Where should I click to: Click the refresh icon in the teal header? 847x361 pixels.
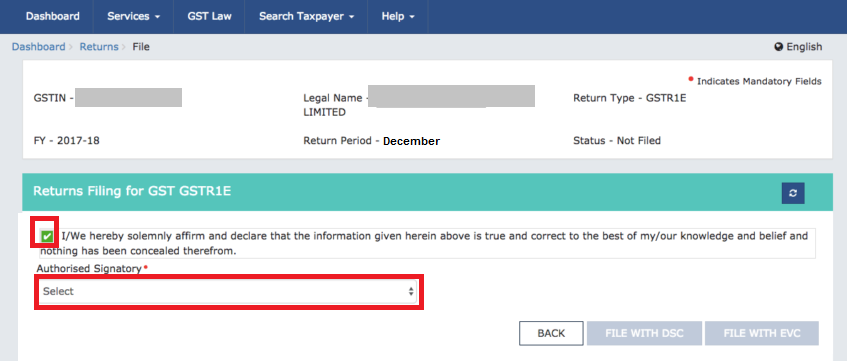click(793, 193)
